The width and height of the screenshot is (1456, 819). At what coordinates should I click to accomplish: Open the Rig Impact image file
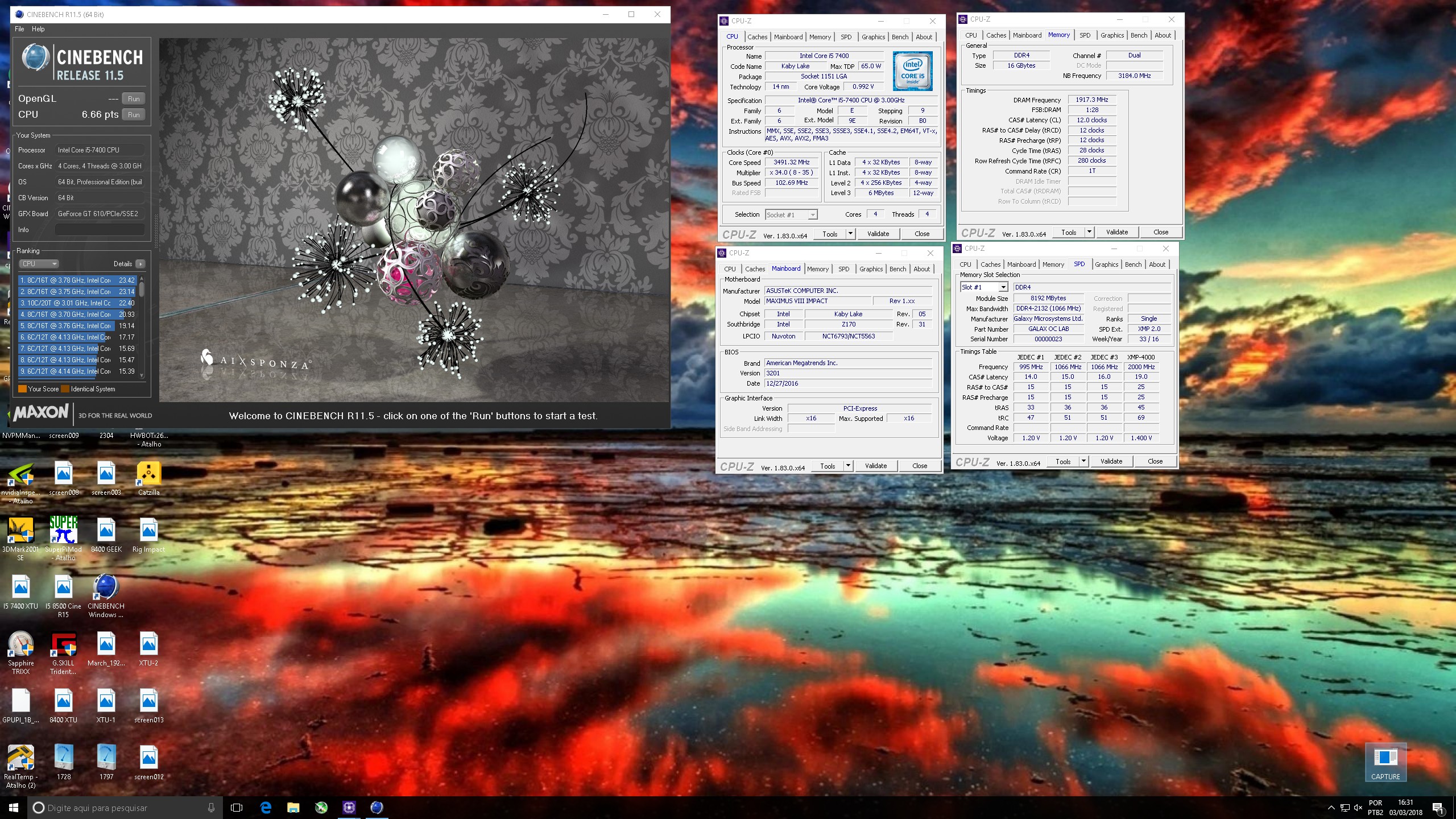pos(149,530)
